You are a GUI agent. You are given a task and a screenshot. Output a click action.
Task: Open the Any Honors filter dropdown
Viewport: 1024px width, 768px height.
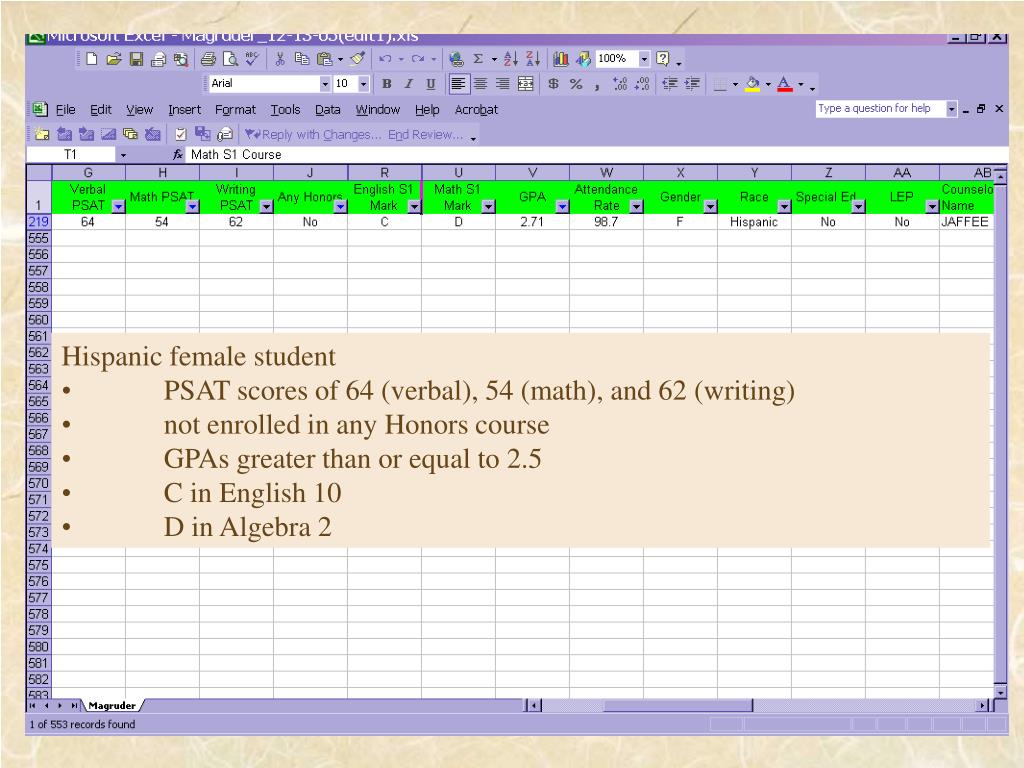click(x=340, y=206)
